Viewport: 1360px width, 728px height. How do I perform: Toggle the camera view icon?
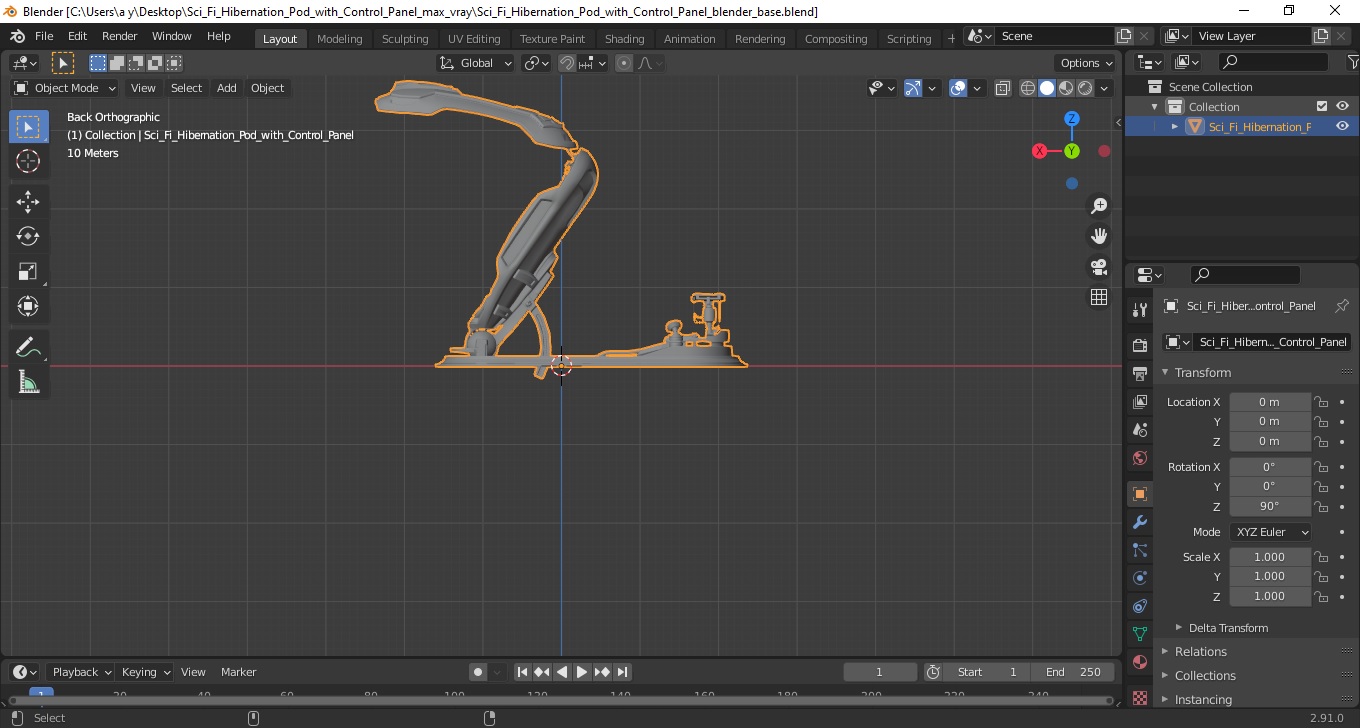(x=1099, y=267)
